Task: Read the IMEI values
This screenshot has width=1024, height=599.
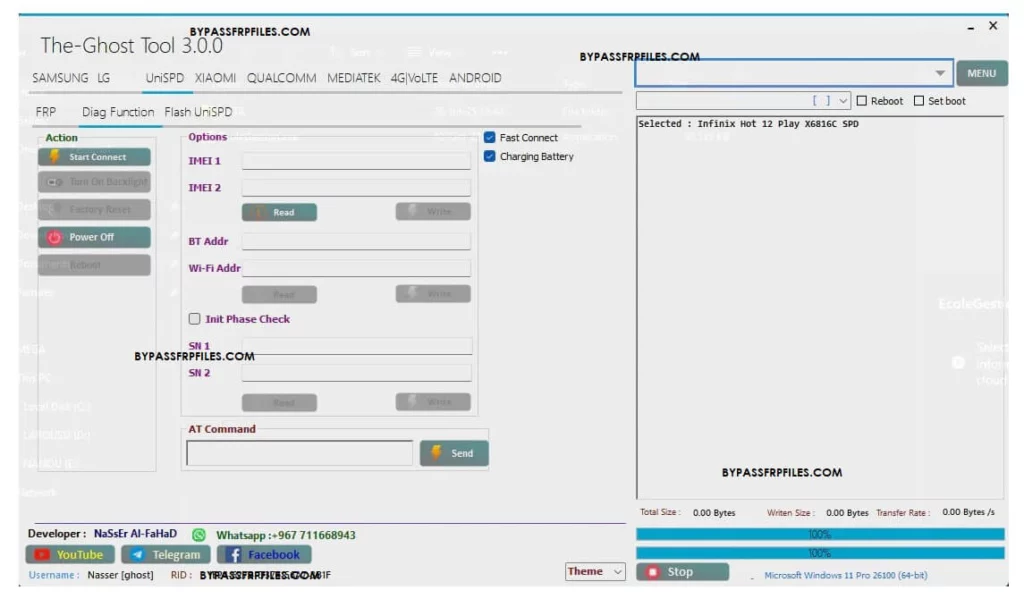Action: 280,212
